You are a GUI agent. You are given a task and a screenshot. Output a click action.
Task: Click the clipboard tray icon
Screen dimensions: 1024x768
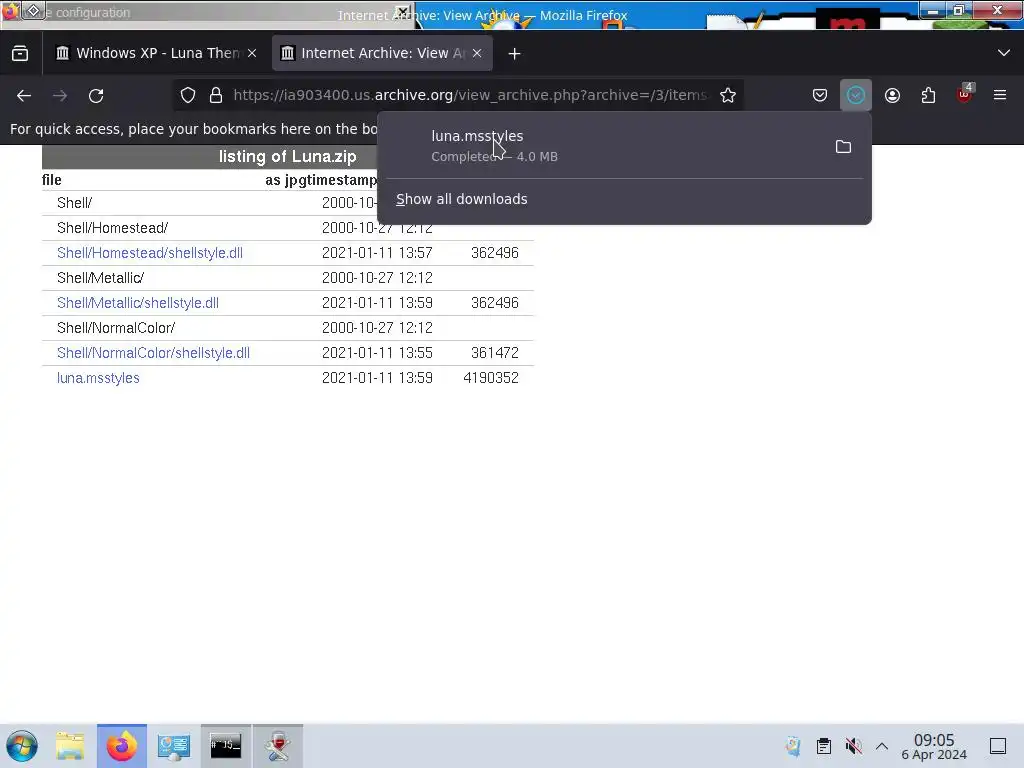(x=824, y=746)
